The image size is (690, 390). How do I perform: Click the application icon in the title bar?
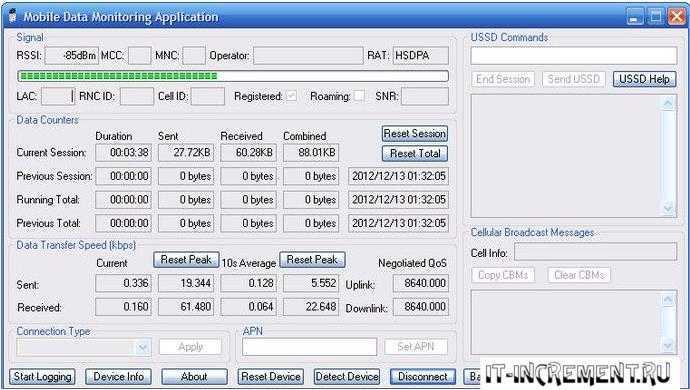click(12, 16)
